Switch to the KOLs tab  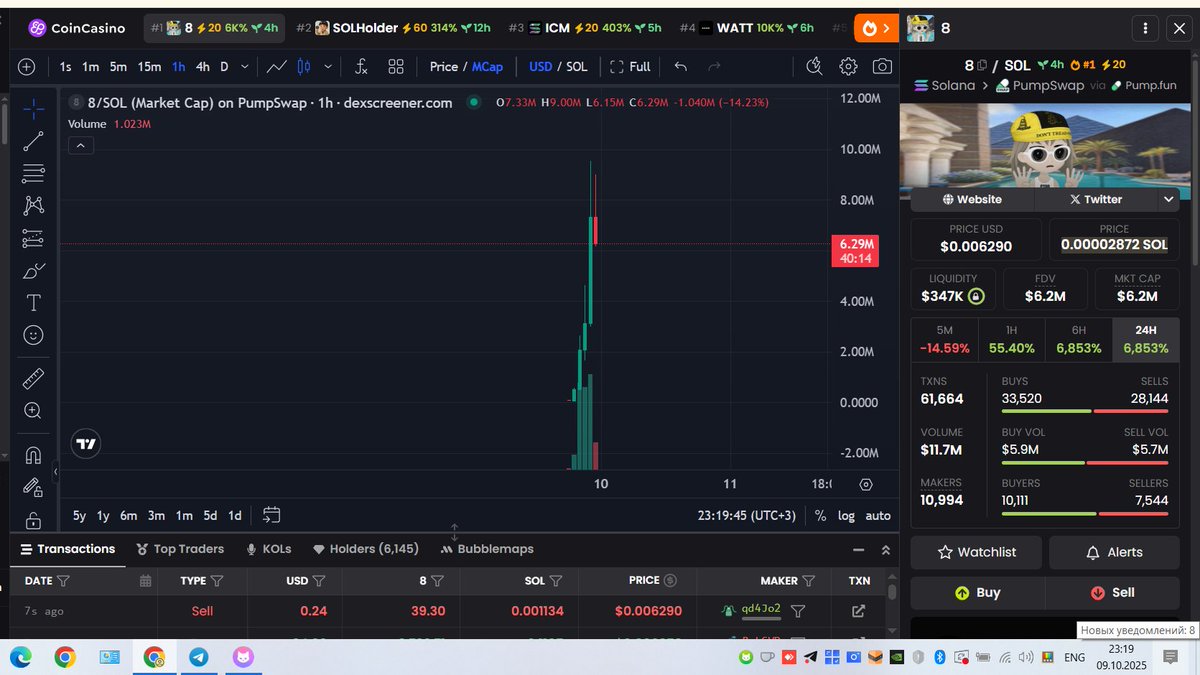pos(268,549)
